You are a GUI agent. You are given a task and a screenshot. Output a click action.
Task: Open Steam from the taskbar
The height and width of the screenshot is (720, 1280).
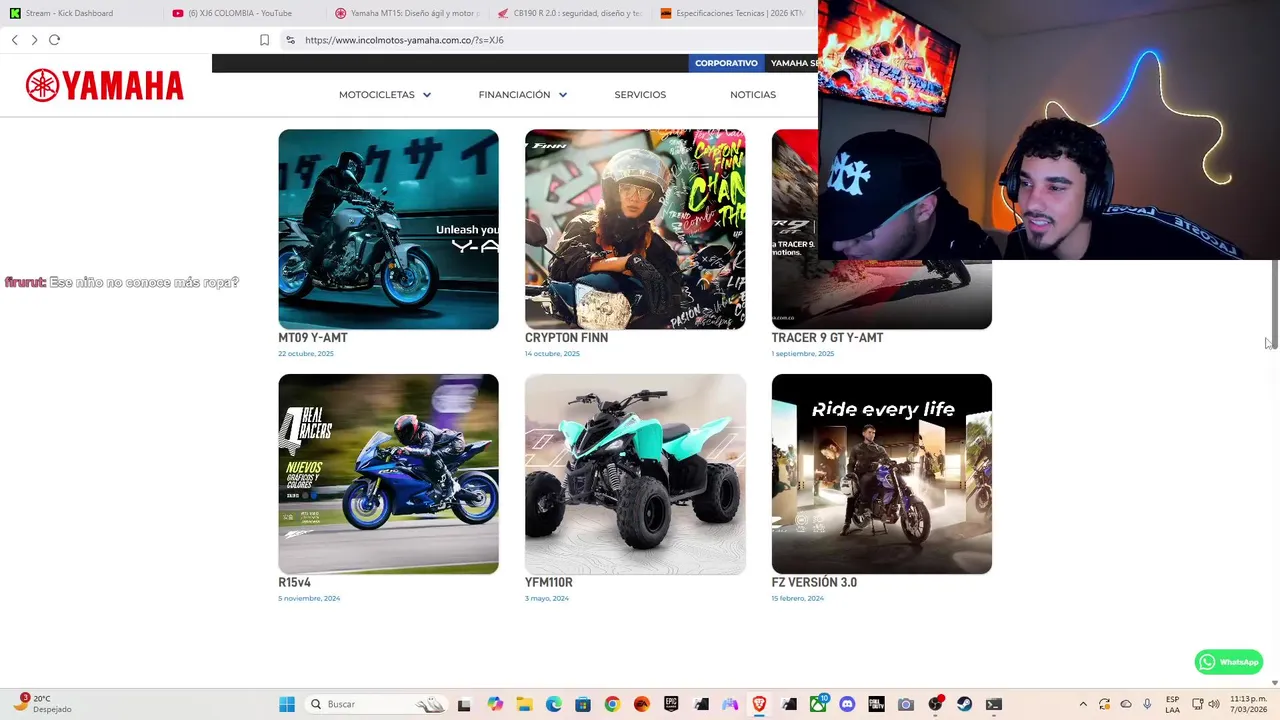click(x=965, y=704)
